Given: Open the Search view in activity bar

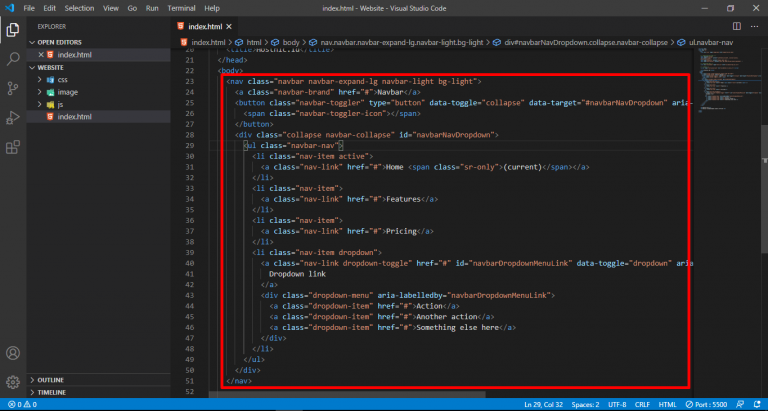Looking at the screenshot, I should tap(13, 59).
